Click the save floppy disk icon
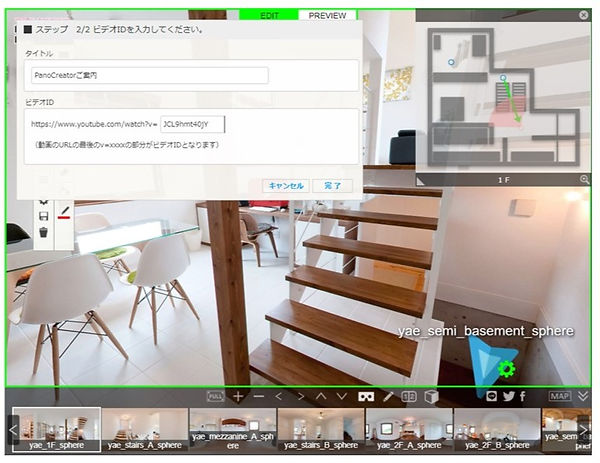The width and height of the screenshot is (600, 463). (43, 215)
